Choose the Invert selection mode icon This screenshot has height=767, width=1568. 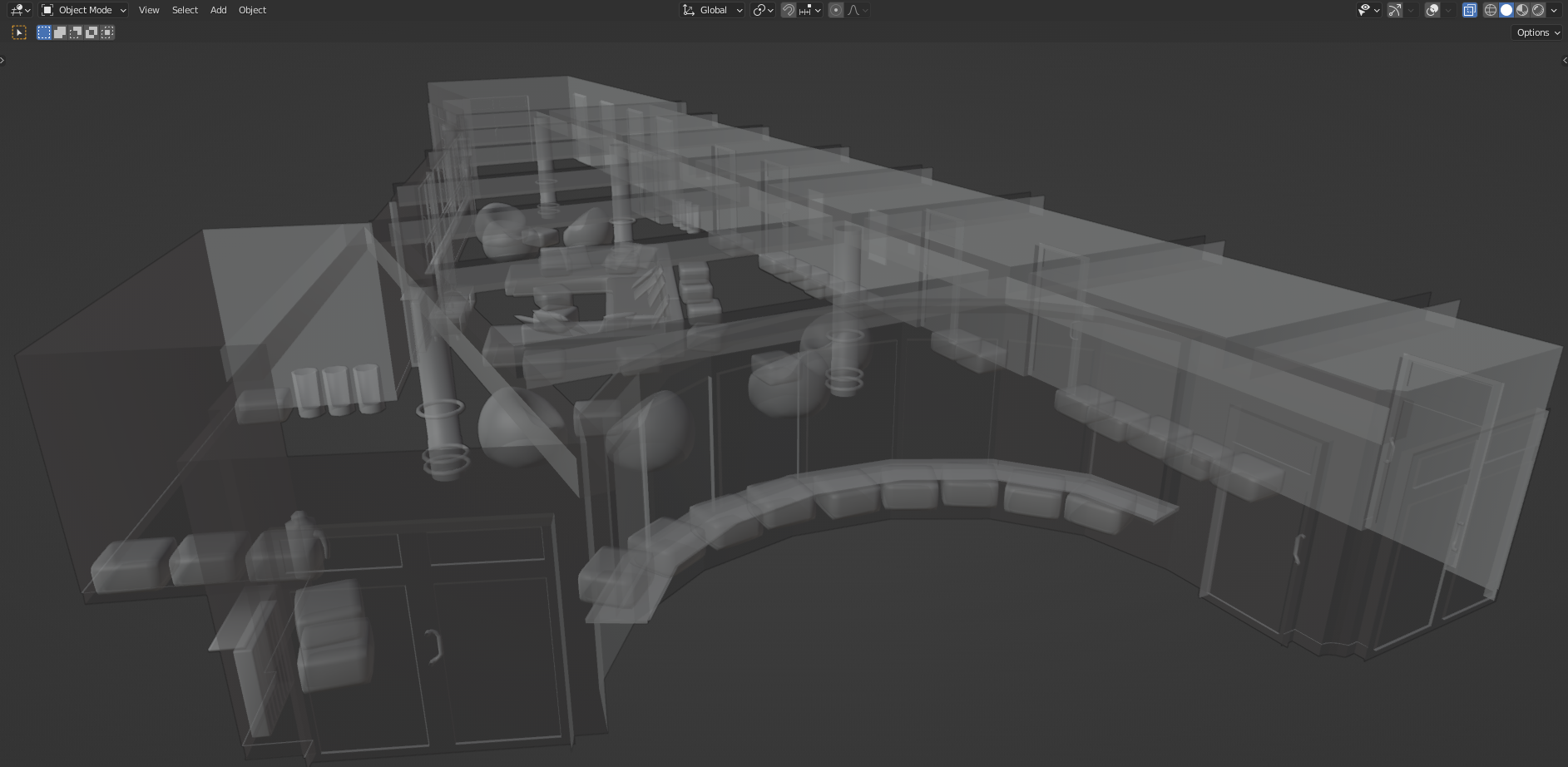[92, 32]
